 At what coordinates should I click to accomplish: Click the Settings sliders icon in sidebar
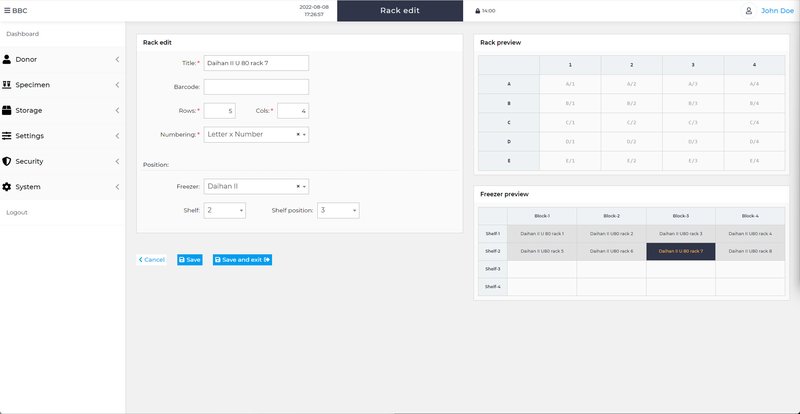click(x=7, y=135)
